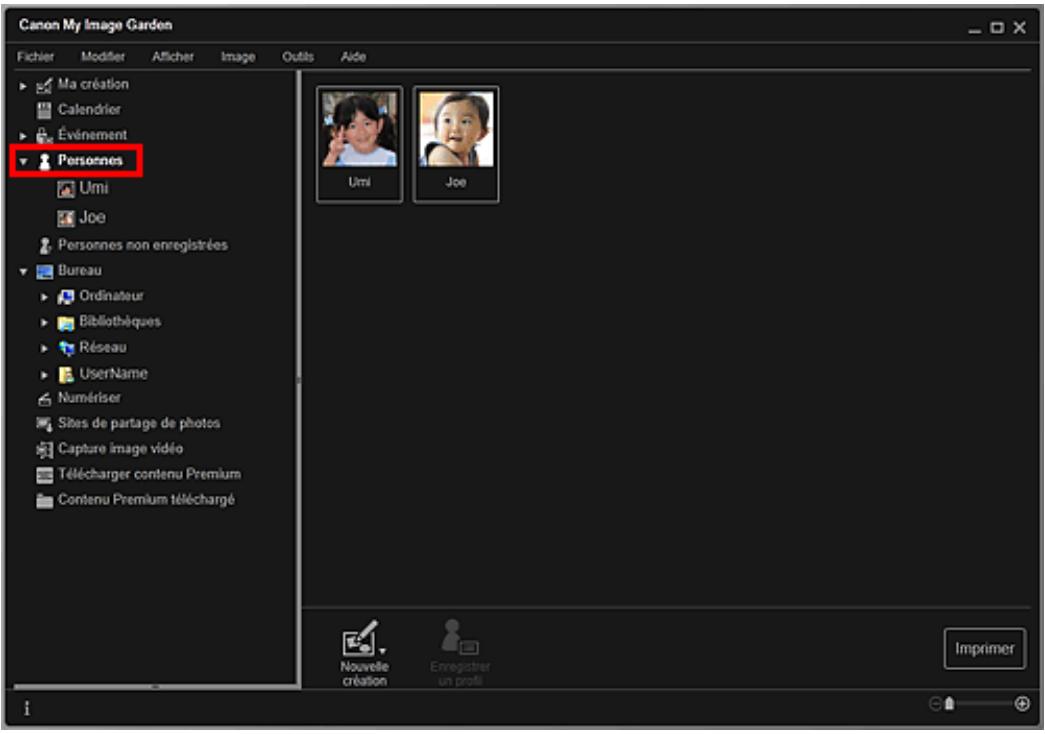Viewport: 1045px width, 734px height.
Task: Click the Télécharger contenu Premium icon
Action: [44, 475]
